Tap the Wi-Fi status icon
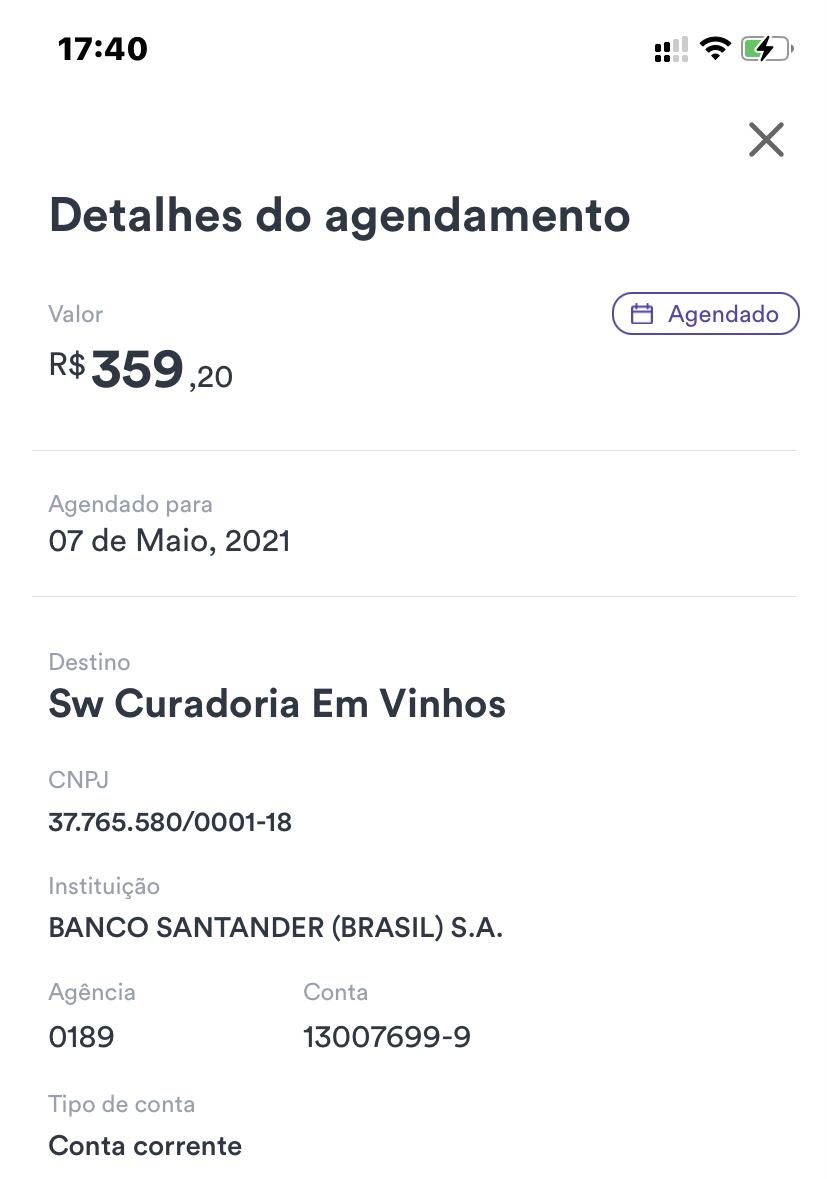The height and width of the screenshot is (1179, 827). click(715, 48)
